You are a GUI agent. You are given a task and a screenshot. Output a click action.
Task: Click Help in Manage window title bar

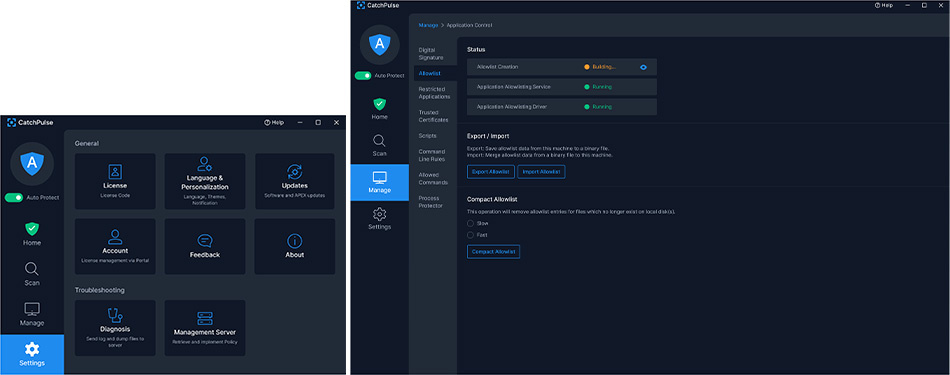click(884, 5)
